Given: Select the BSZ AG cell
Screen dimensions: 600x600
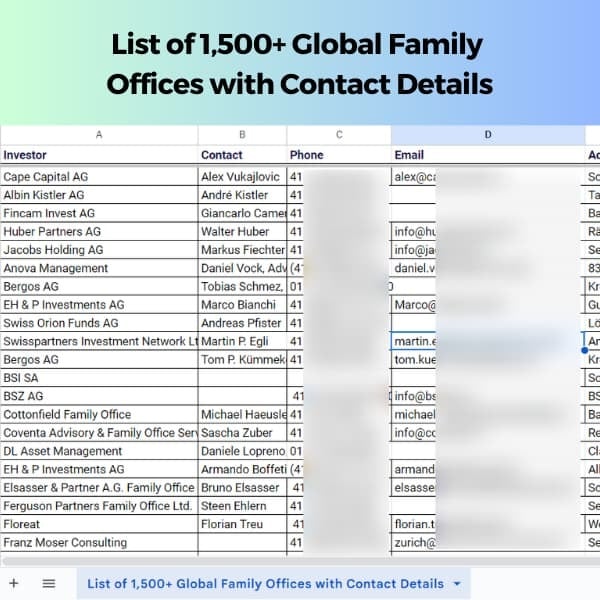Looking at the screenshot, I should (x=99, y=396).
